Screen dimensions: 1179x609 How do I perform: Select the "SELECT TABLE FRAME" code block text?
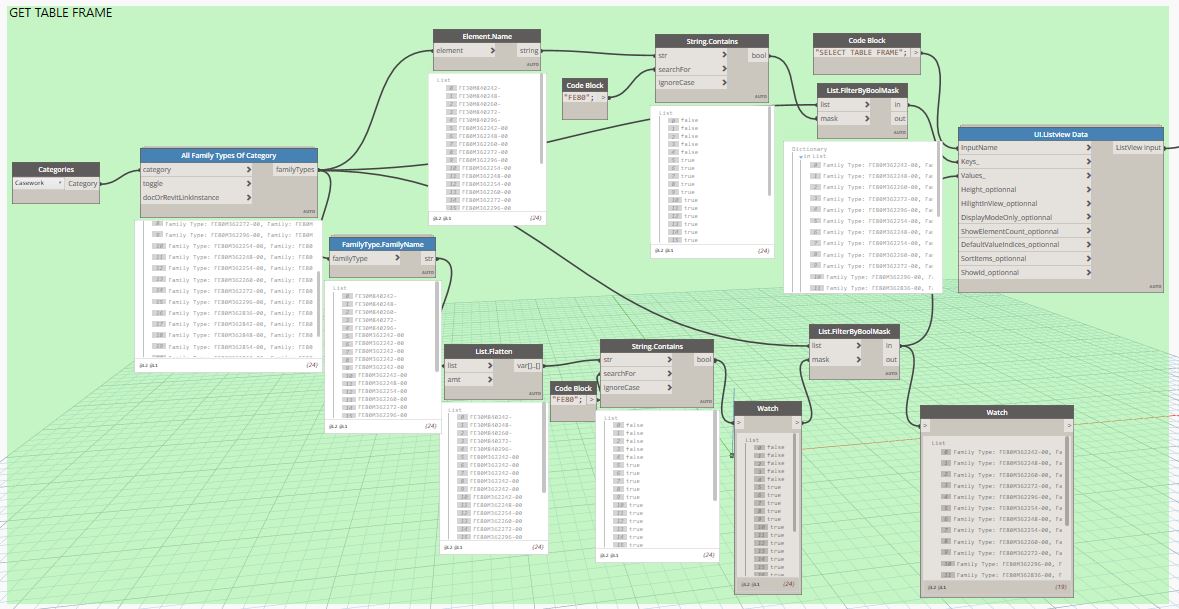[x=862, y=53]
